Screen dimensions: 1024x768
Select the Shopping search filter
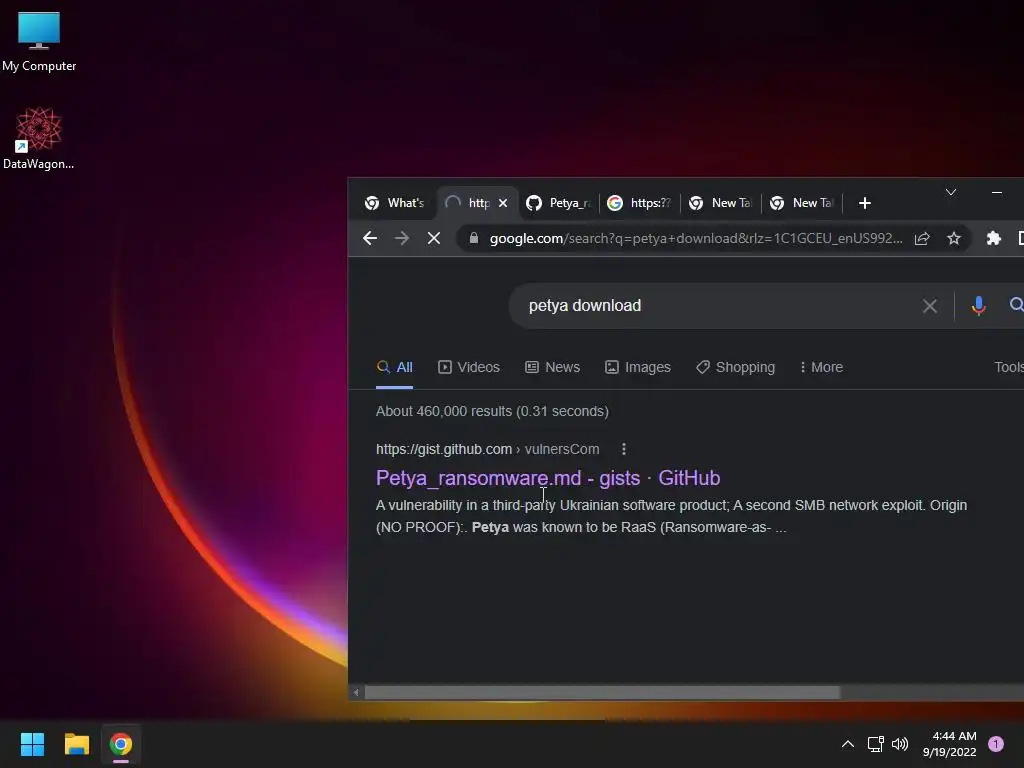click(735, 367)
